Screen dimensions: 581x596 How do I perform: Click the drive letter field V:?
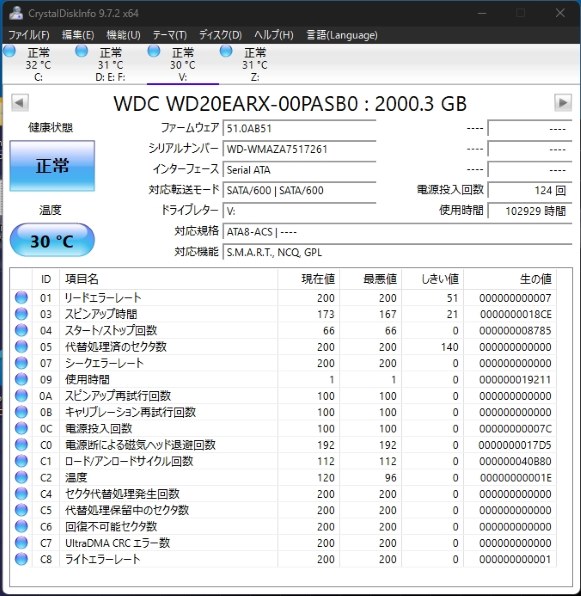pos(299,211)
